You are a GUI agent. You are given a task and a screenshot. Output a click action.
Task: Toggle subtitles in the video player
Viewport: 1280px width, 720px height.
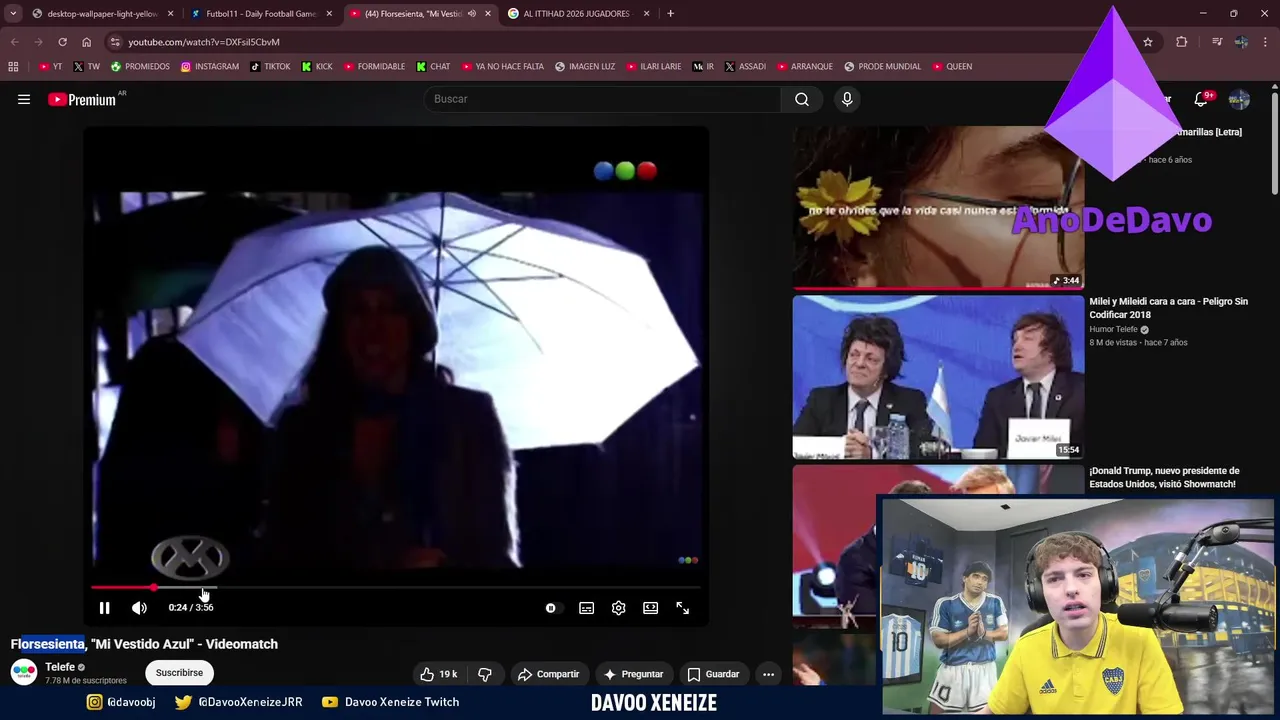(586, 608)
